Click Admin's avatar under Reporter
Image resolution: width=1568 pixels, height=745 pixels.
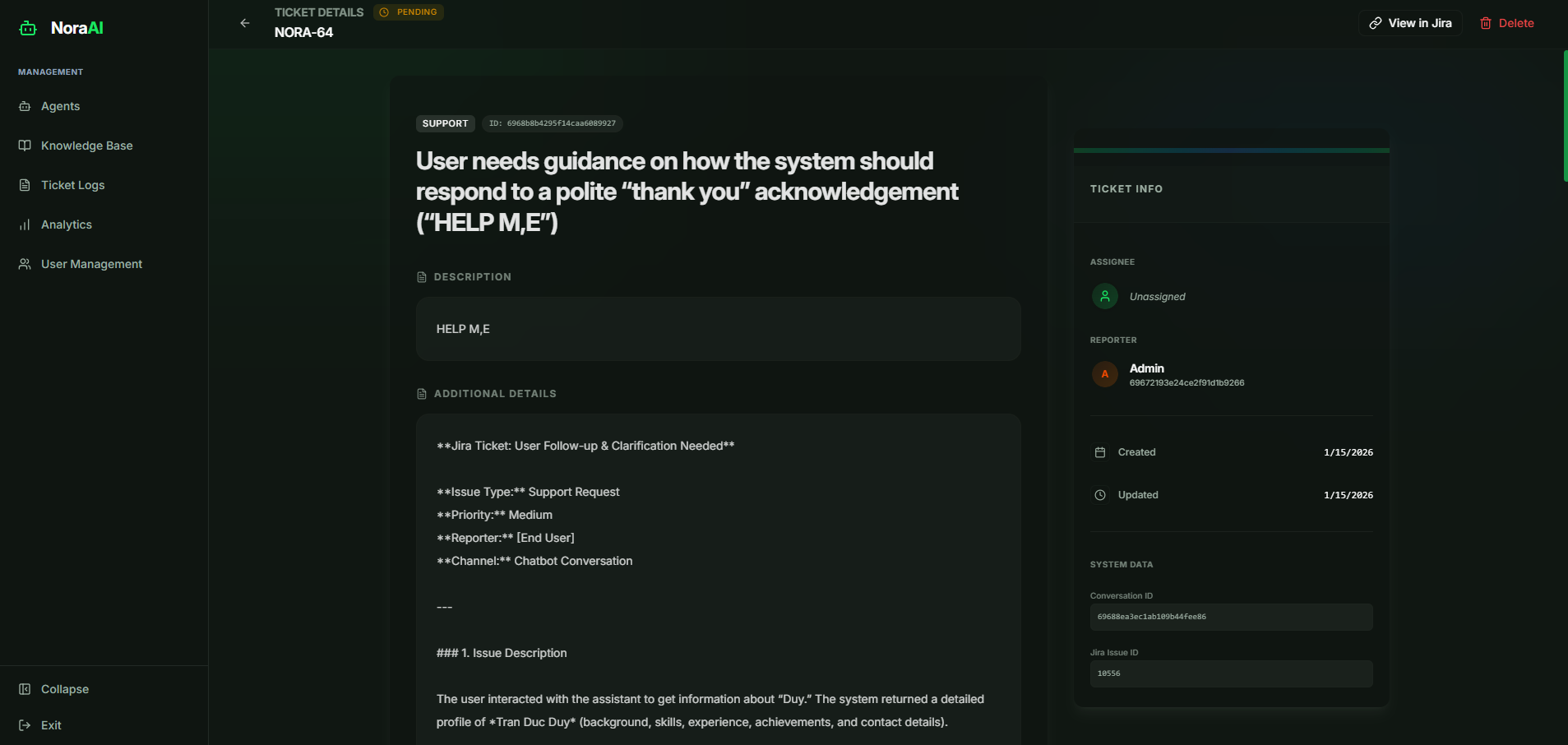pyautogui.click(x=1105, y=374)
